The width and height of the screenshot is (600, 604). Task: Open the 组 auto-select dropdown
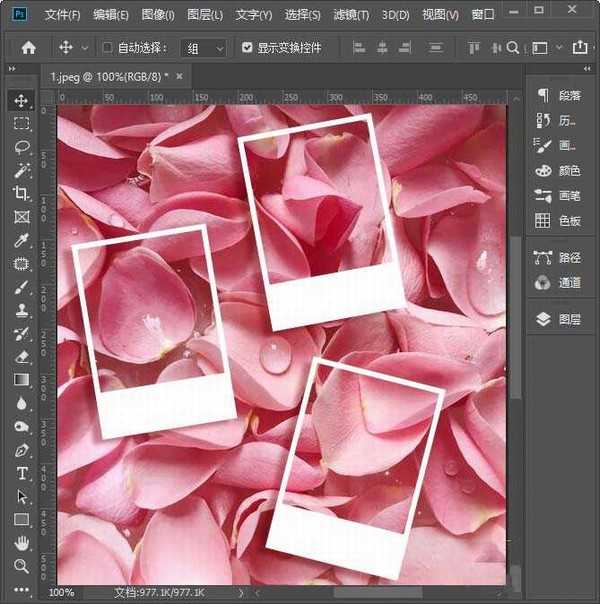coord(204,47)
